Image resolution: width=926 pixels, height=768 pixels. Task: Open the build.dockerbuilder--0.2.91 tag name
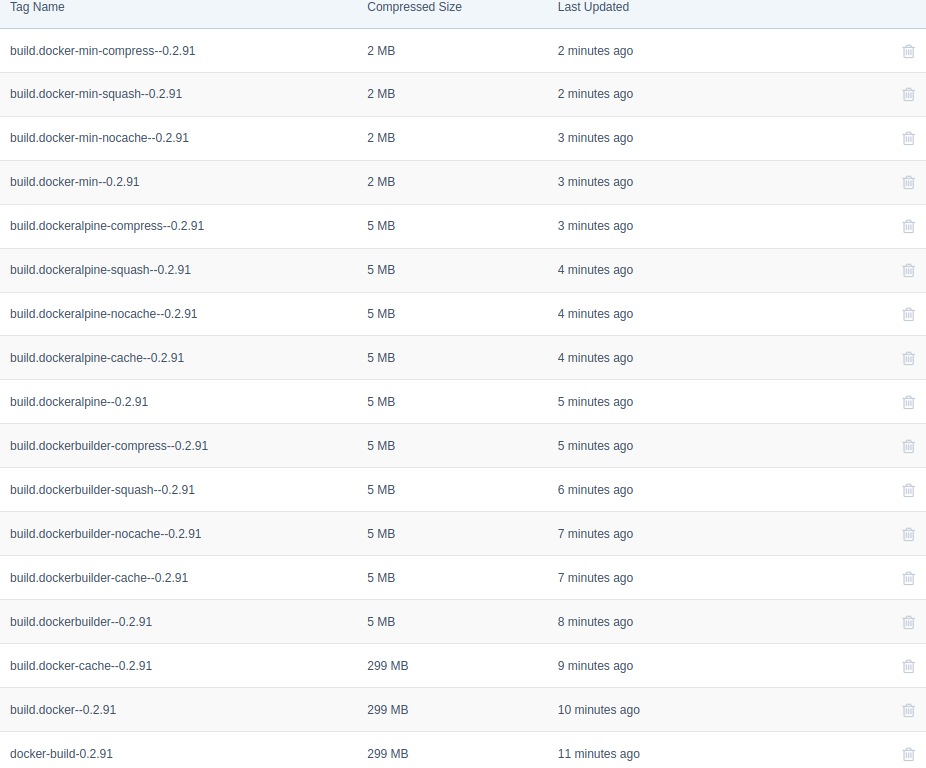pos(81,622)
